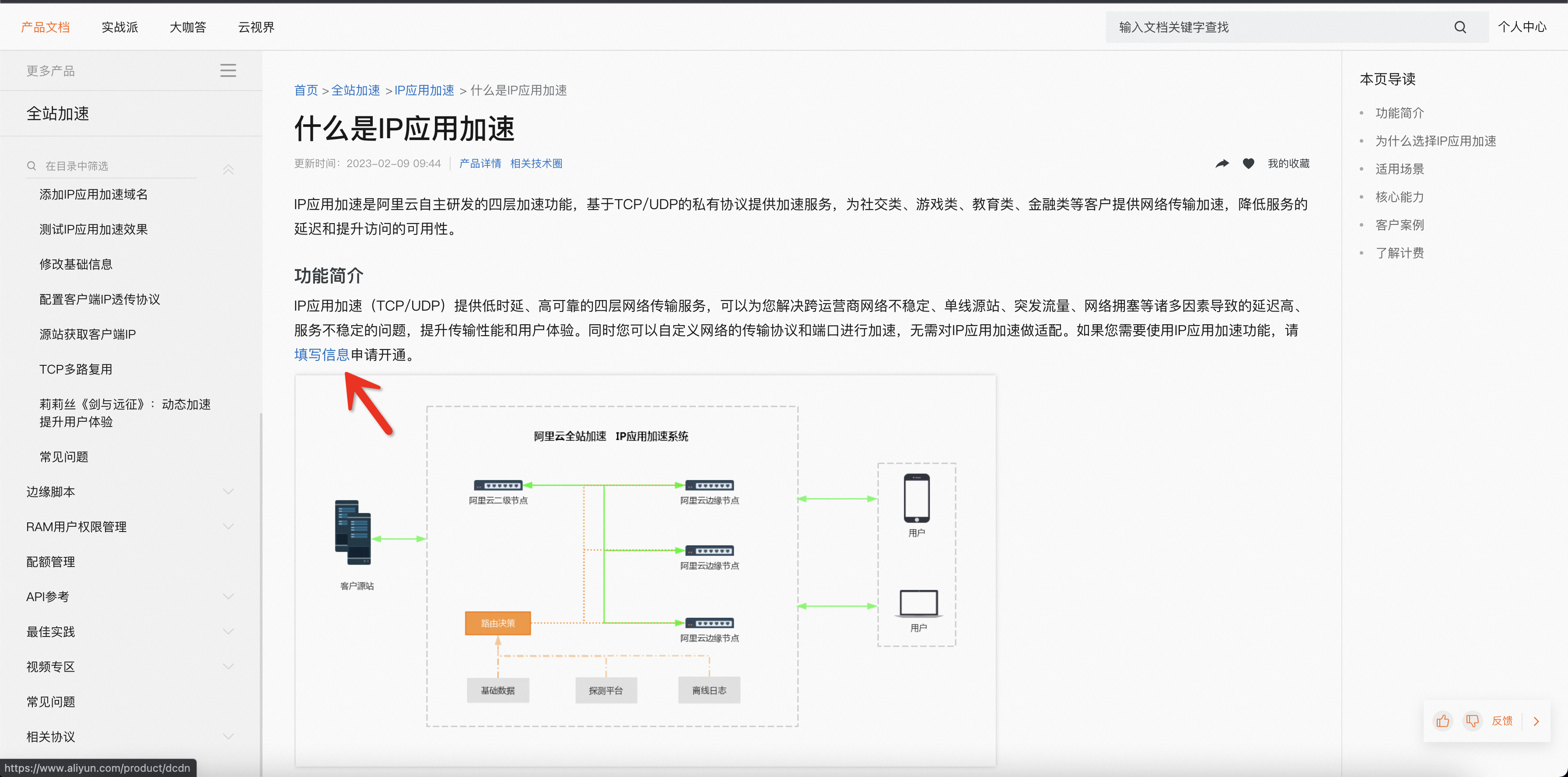Image resolution: width=1568 pixels, height=777 pixels.
Task: Jump to 为什么选择IP应用加速 in page guide
Action: click(1435, 141)
